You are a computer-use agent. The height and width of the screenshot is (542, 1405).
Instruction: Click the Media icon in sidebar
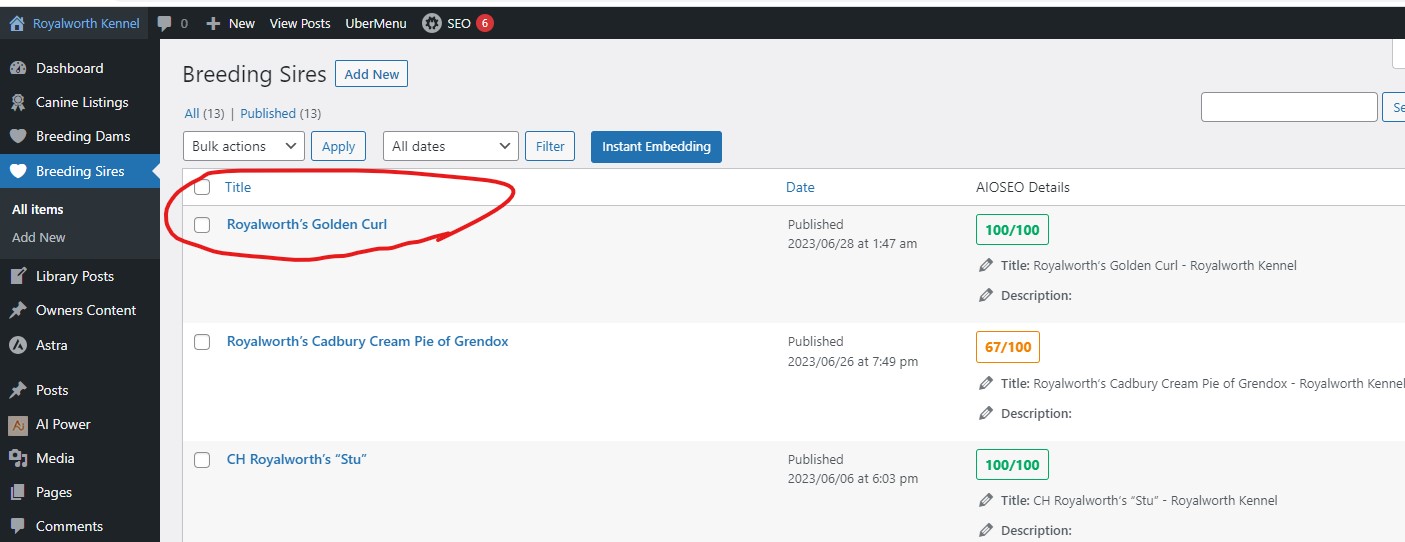click(x=18, y=458)
